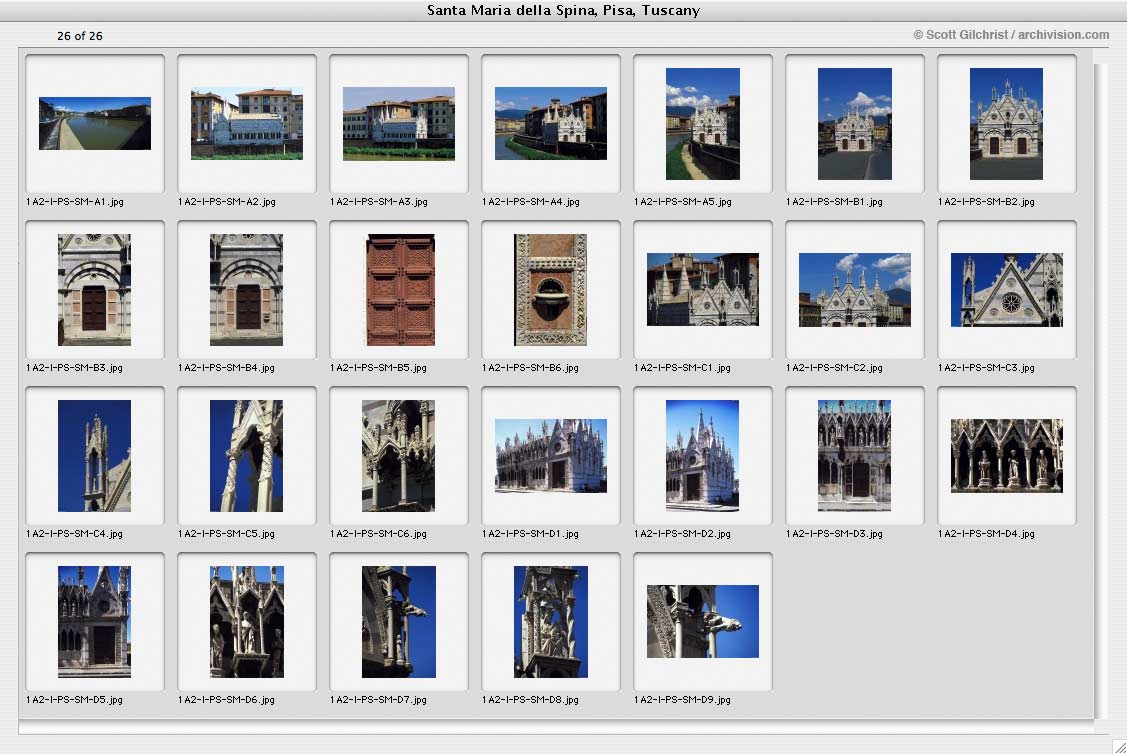Screen dimensions: 1127x754
Task: Select the label "1A2-I-PS-SM-D4.jpg"
Action: pos(987,534)
